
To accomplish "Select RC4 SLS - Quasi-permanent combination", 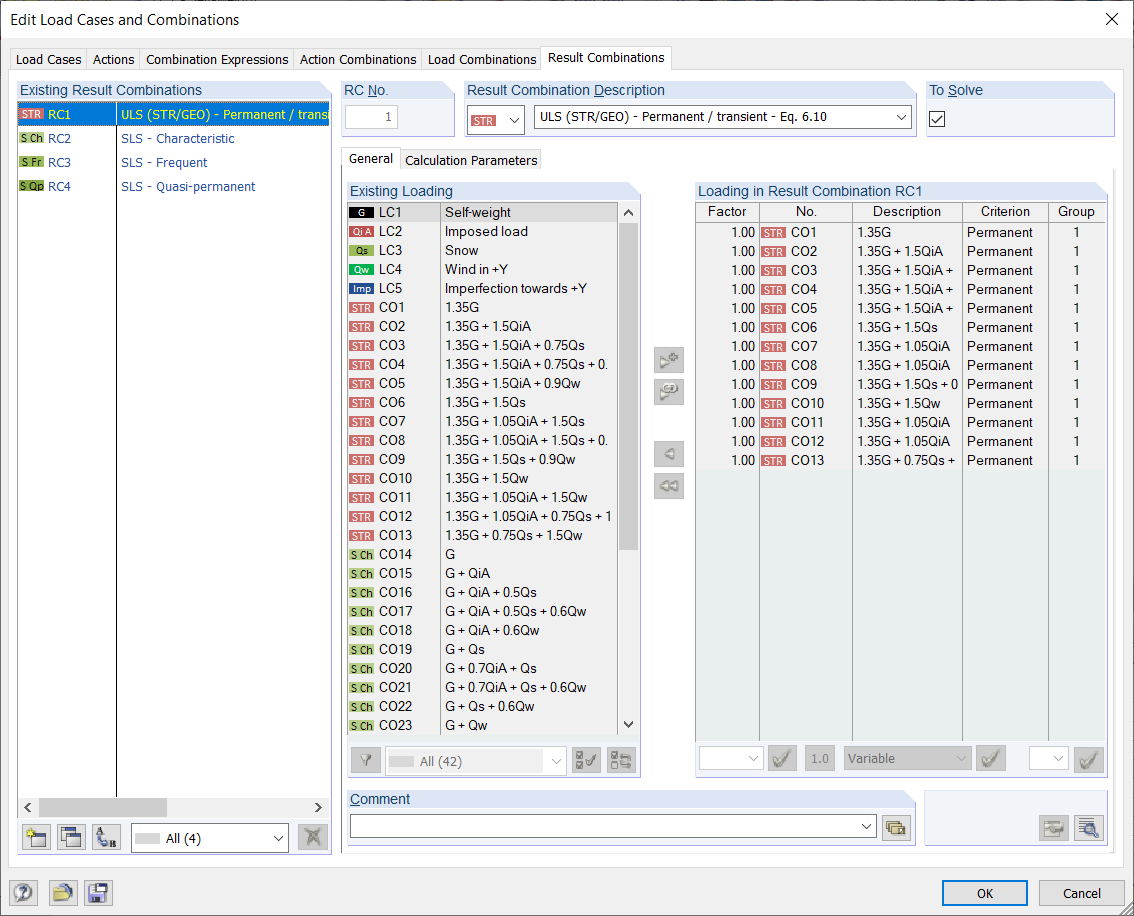I will coord(174,187).
